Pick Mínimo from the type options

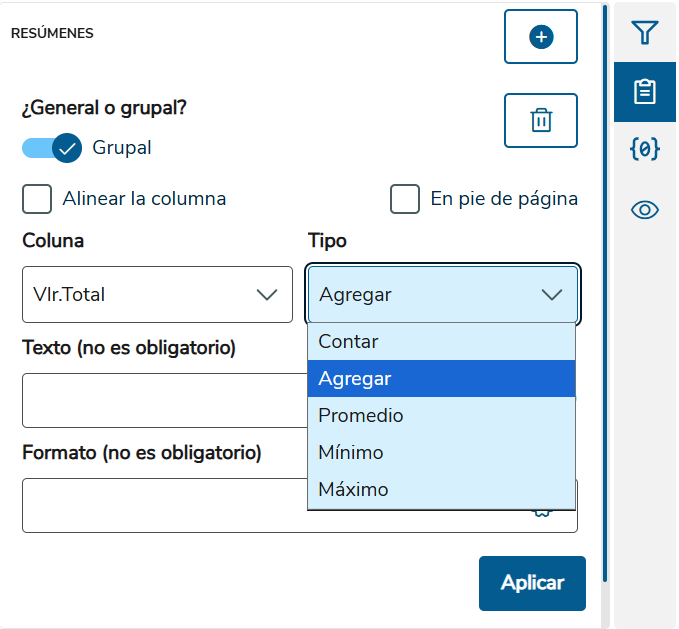441,453
